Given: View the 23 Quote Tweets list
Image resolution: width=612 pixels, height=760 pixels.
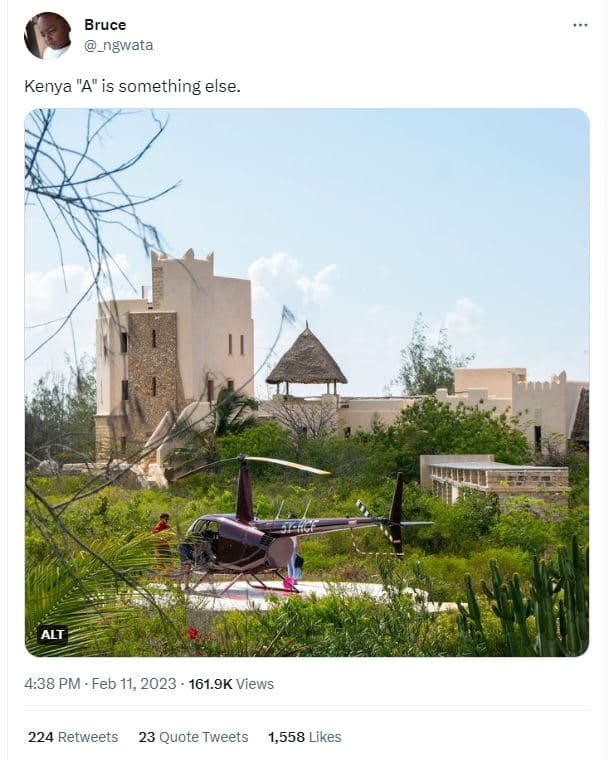Looking at the screenshot, I should pos(193,737).
